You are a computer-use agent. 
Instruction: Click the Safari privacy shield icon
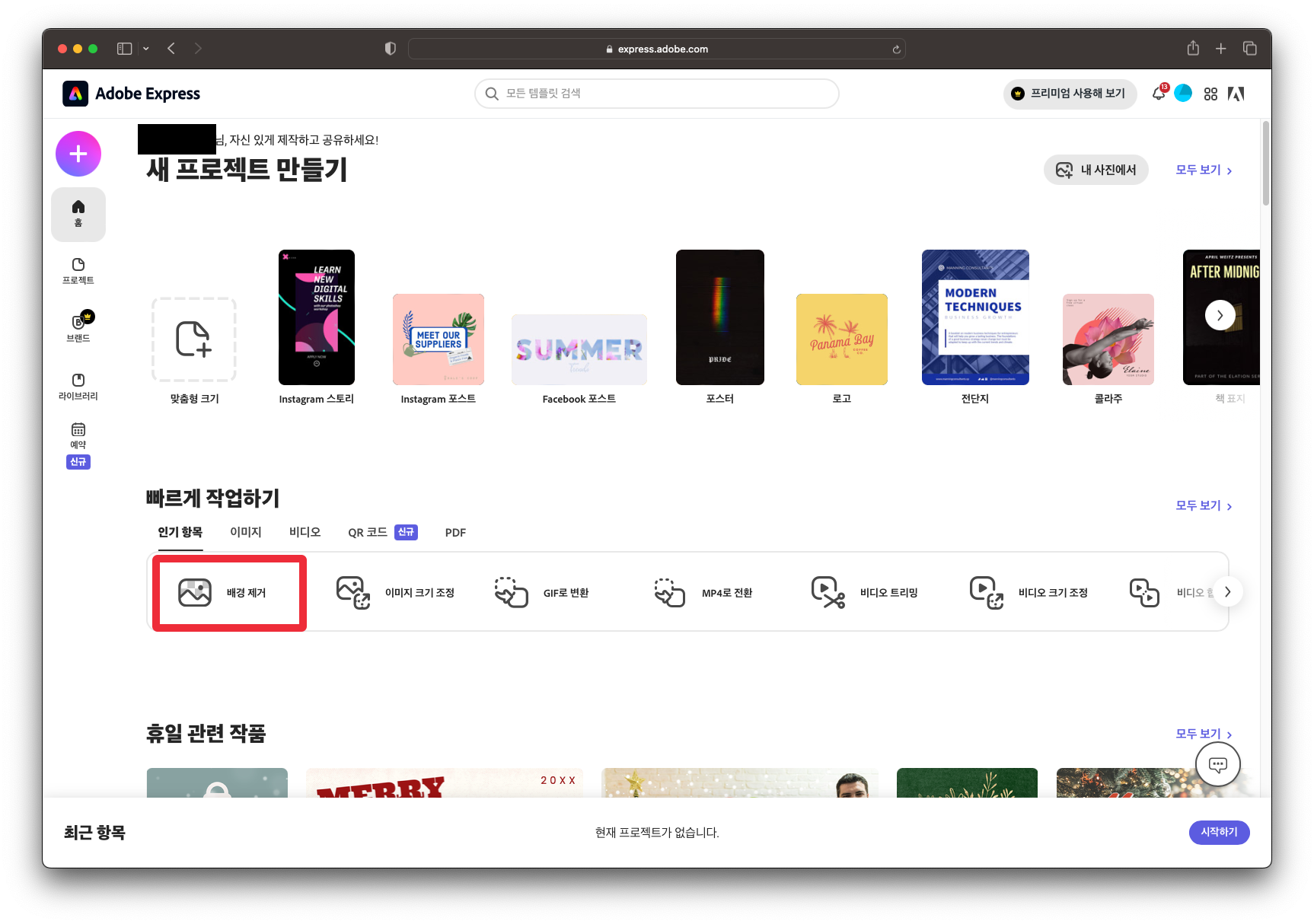pos(391,49)
